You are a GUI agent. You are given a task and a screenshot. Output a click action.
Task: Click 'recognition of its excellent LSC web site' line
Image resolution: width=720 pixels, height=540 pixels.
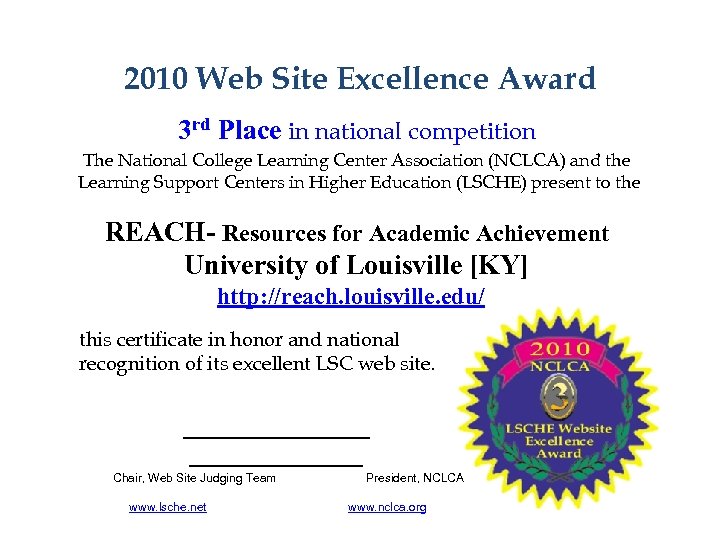click(257, 364)
